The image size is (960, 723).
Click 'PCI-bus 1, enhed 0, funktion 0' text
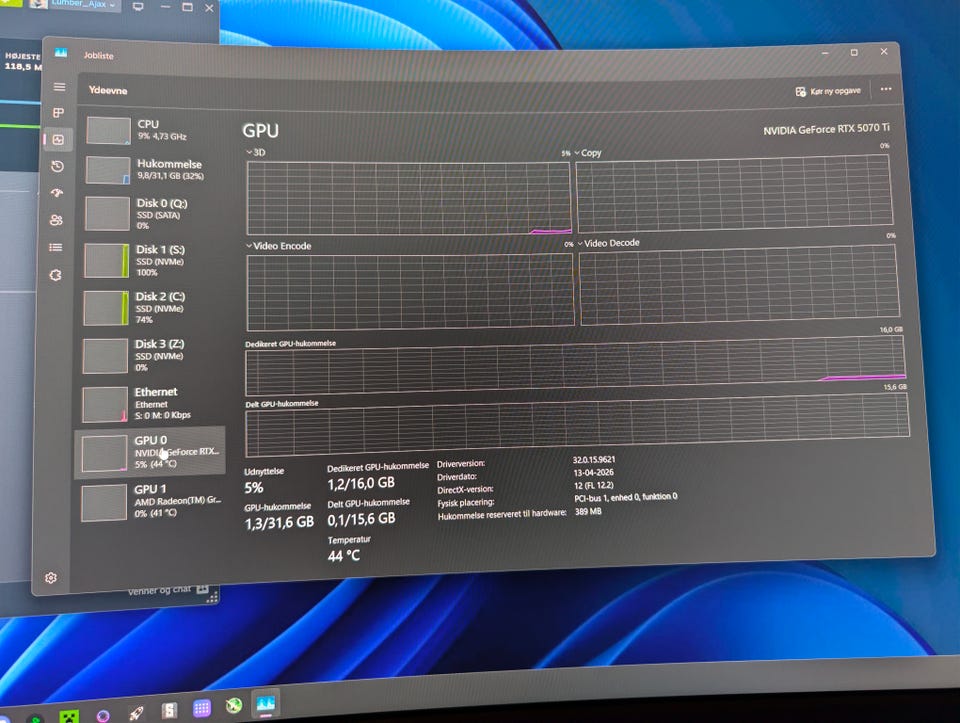point(625,497)
